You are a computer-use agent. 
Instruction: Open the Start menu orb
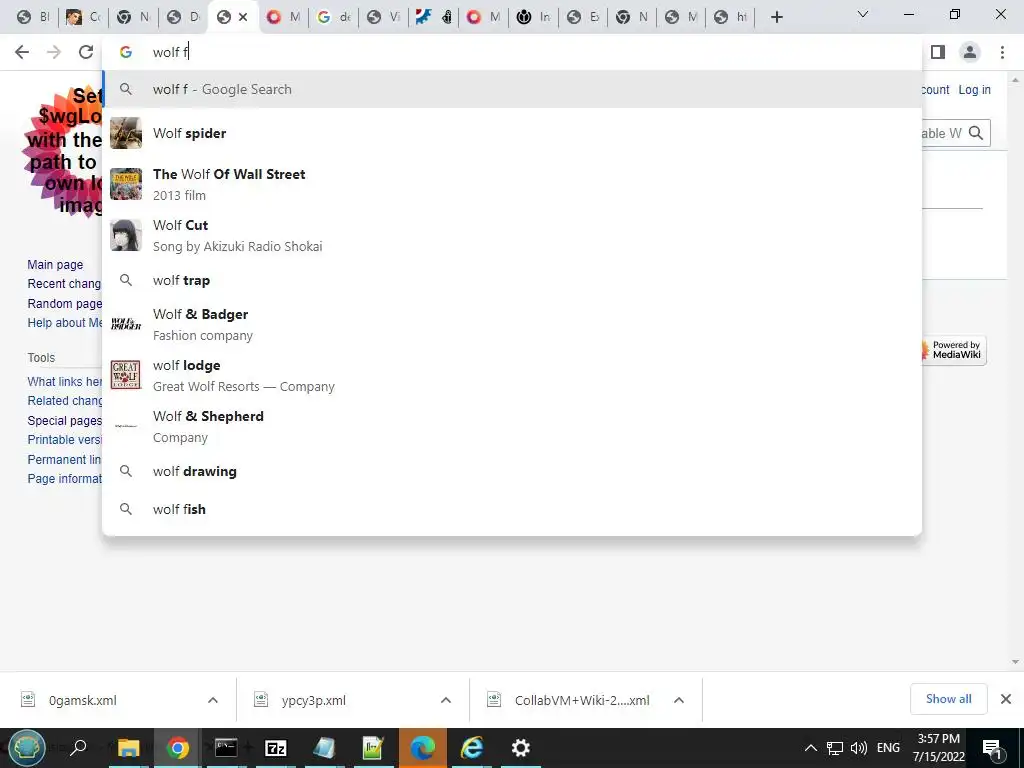27,748
